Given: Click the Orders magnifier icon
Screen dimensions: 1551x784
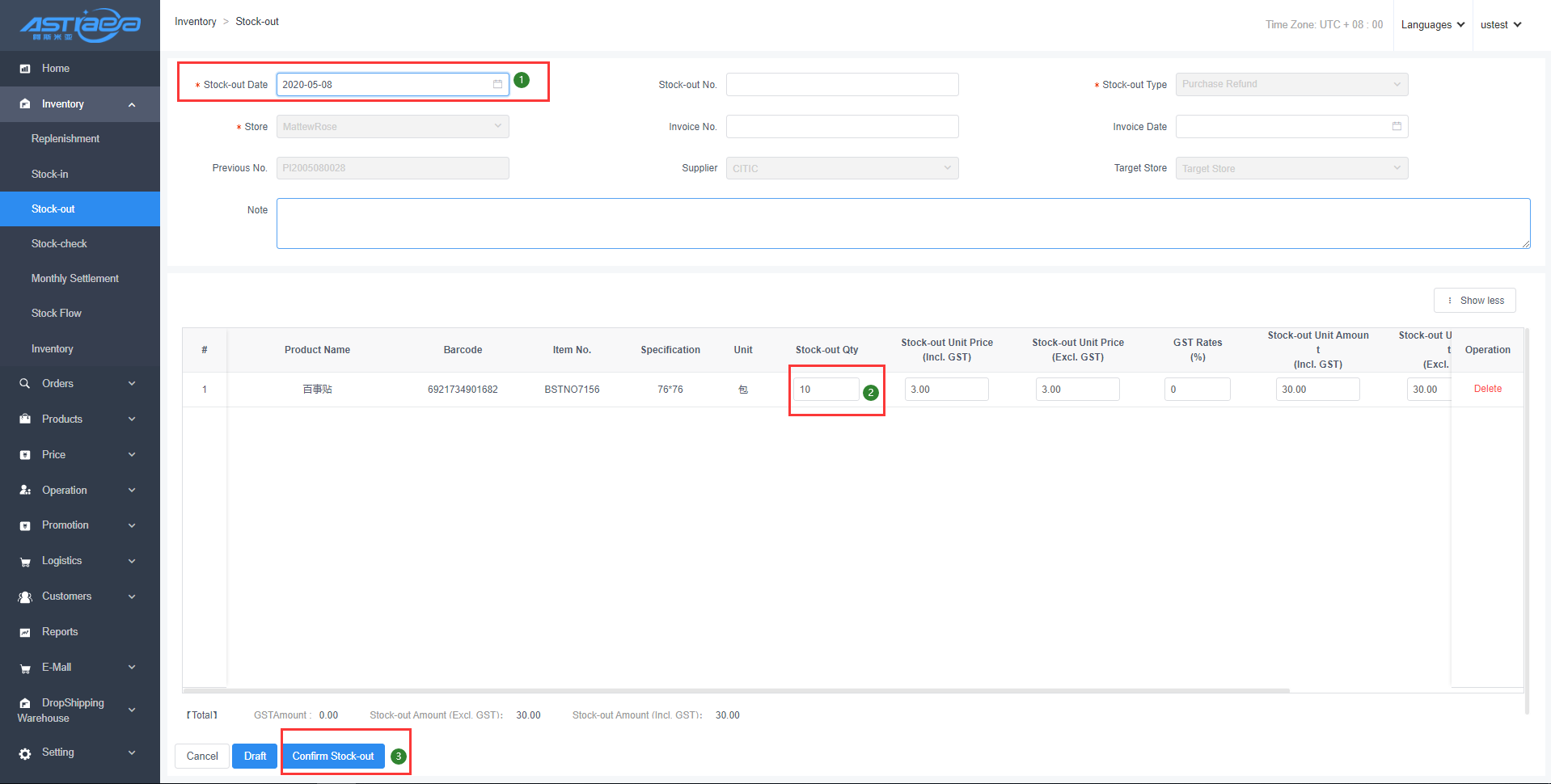Looking at the screenshot, I should (25, 384).
